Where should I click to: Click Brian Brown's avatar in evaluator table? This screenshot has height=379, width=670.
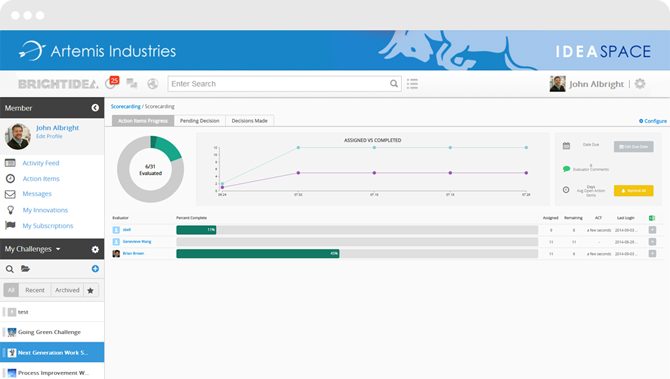pos(116,254)
